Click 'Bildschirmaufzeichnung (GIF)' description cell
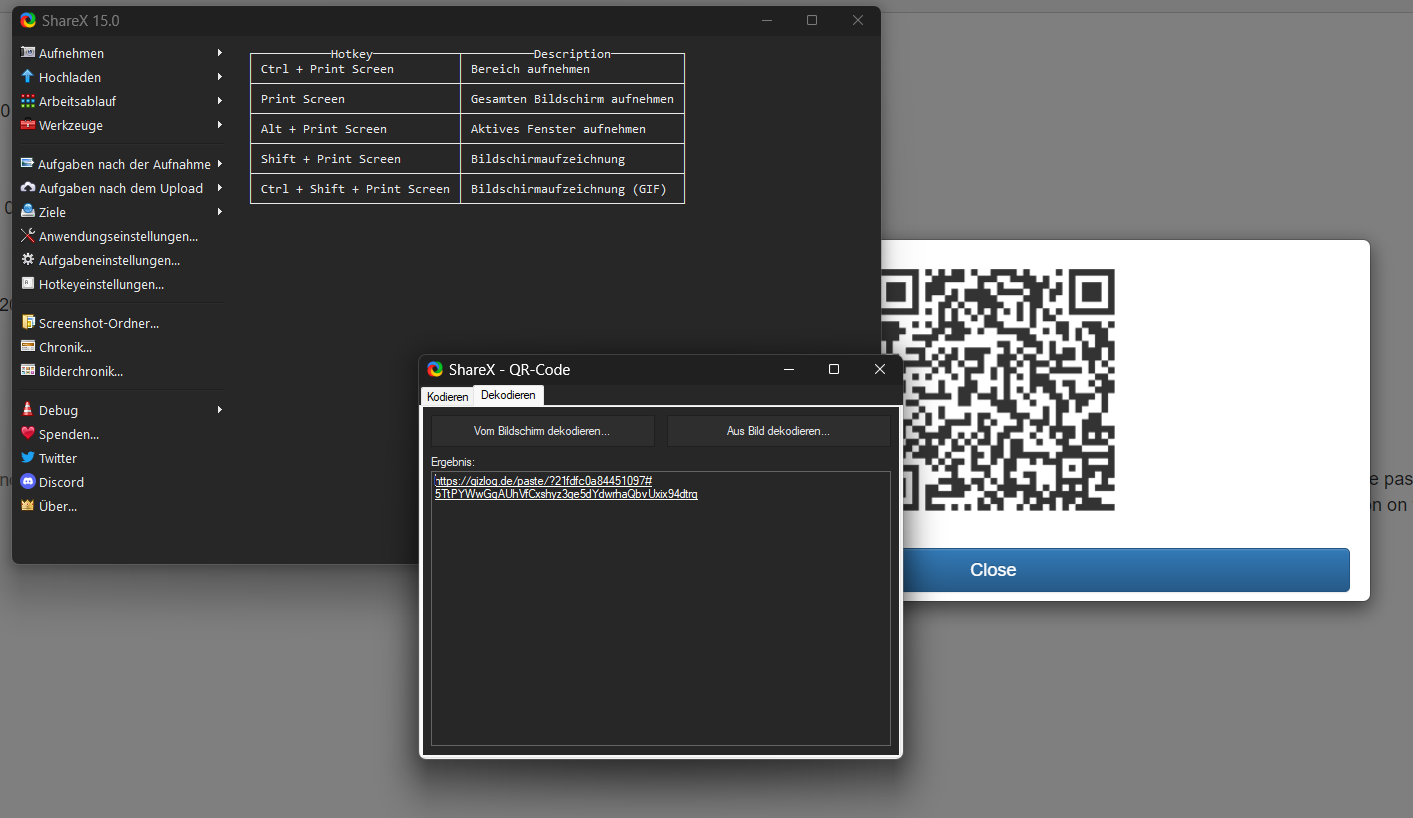Screen dimensions: 1413x818 point(572,189)
